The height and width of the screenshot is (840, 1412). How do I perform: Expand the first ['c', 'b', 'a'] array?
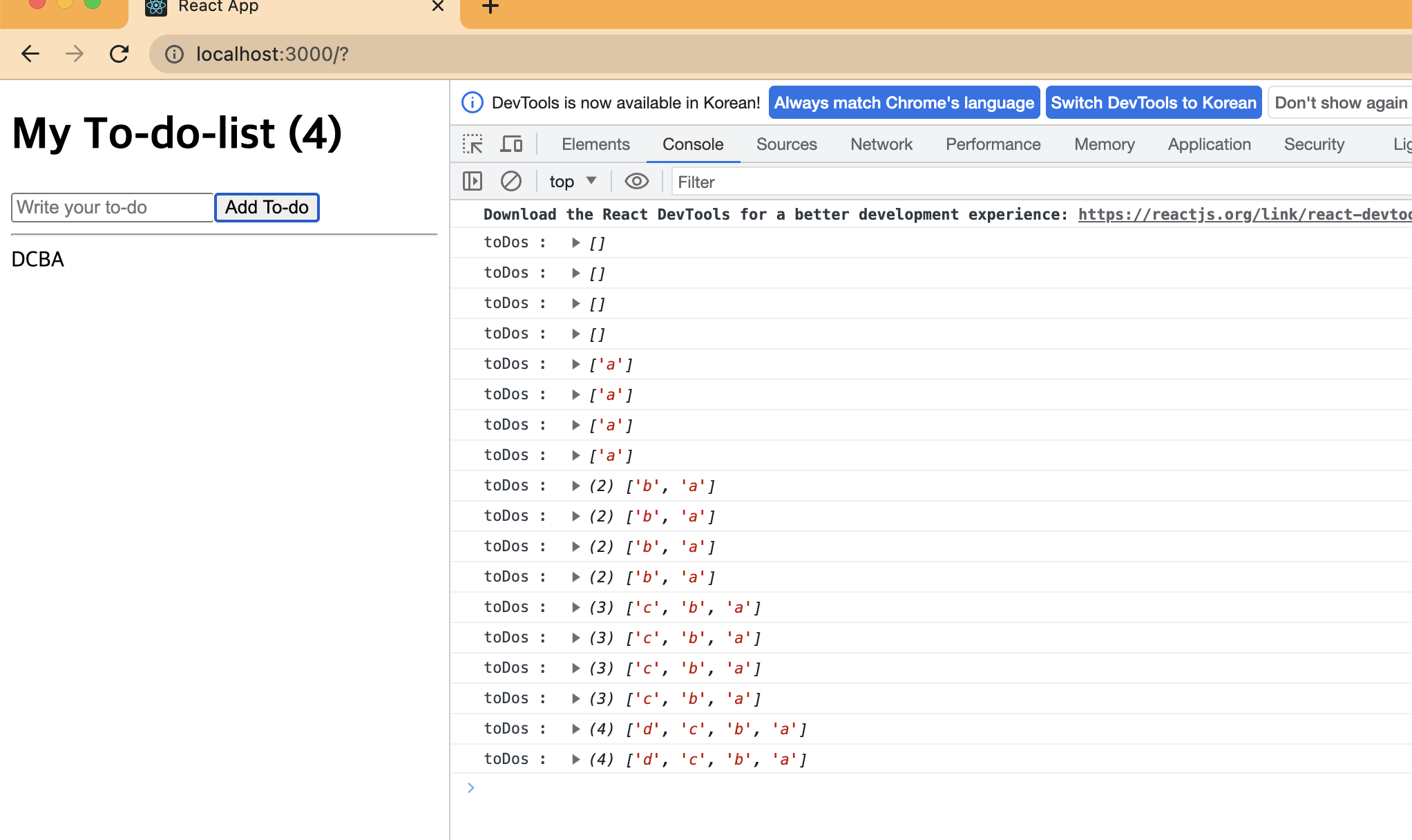click(x=575, y=607)
